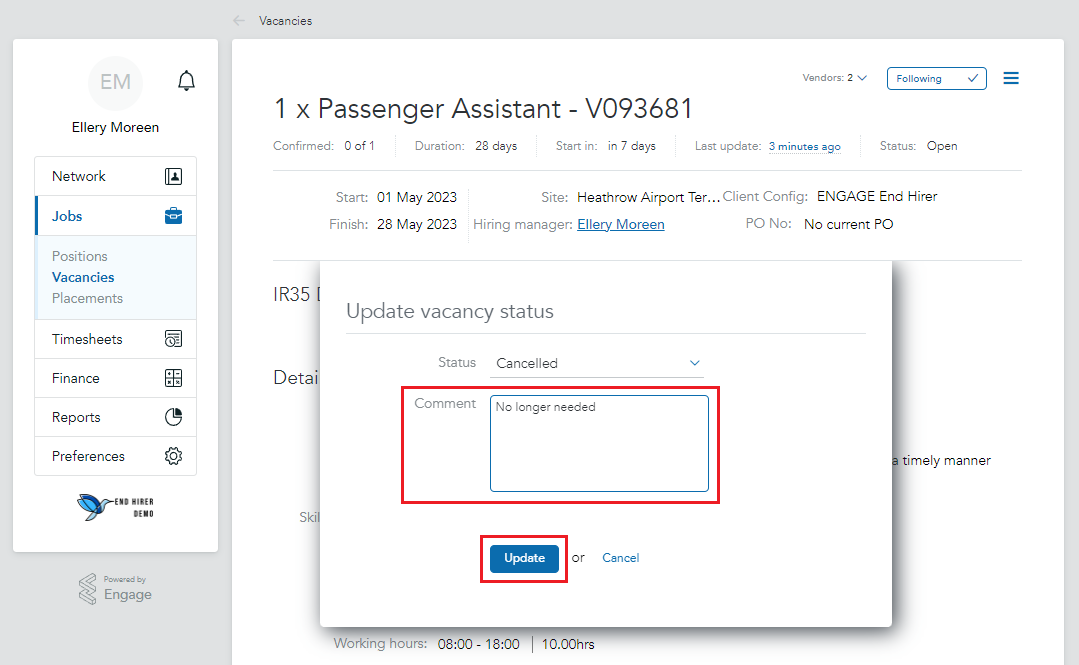Open Placements submenu item
Screen dimensions: 1079x665
pos(87,298)
